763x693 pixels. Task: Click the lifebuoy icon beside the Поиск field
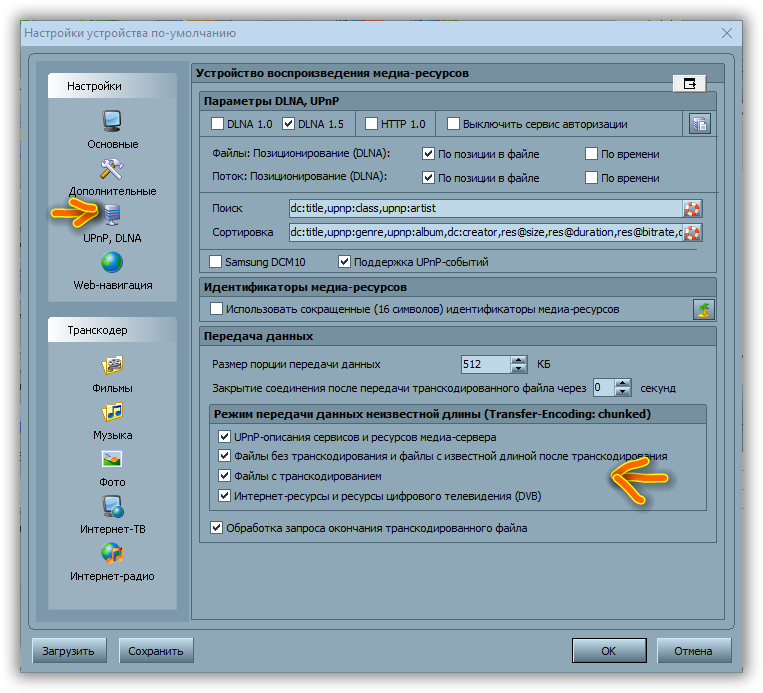click(692, 209)
